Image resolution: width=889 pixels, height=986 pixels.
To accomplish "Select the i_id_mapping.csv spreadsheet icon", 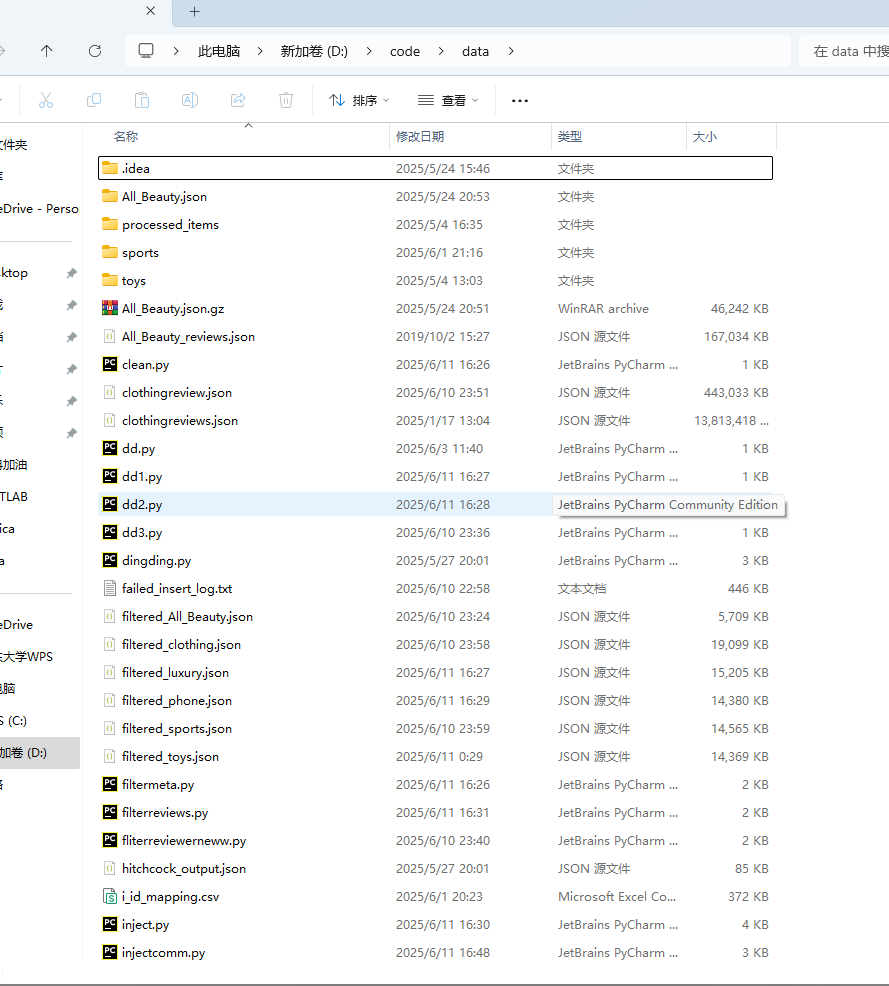I will [x=110, y=896].
